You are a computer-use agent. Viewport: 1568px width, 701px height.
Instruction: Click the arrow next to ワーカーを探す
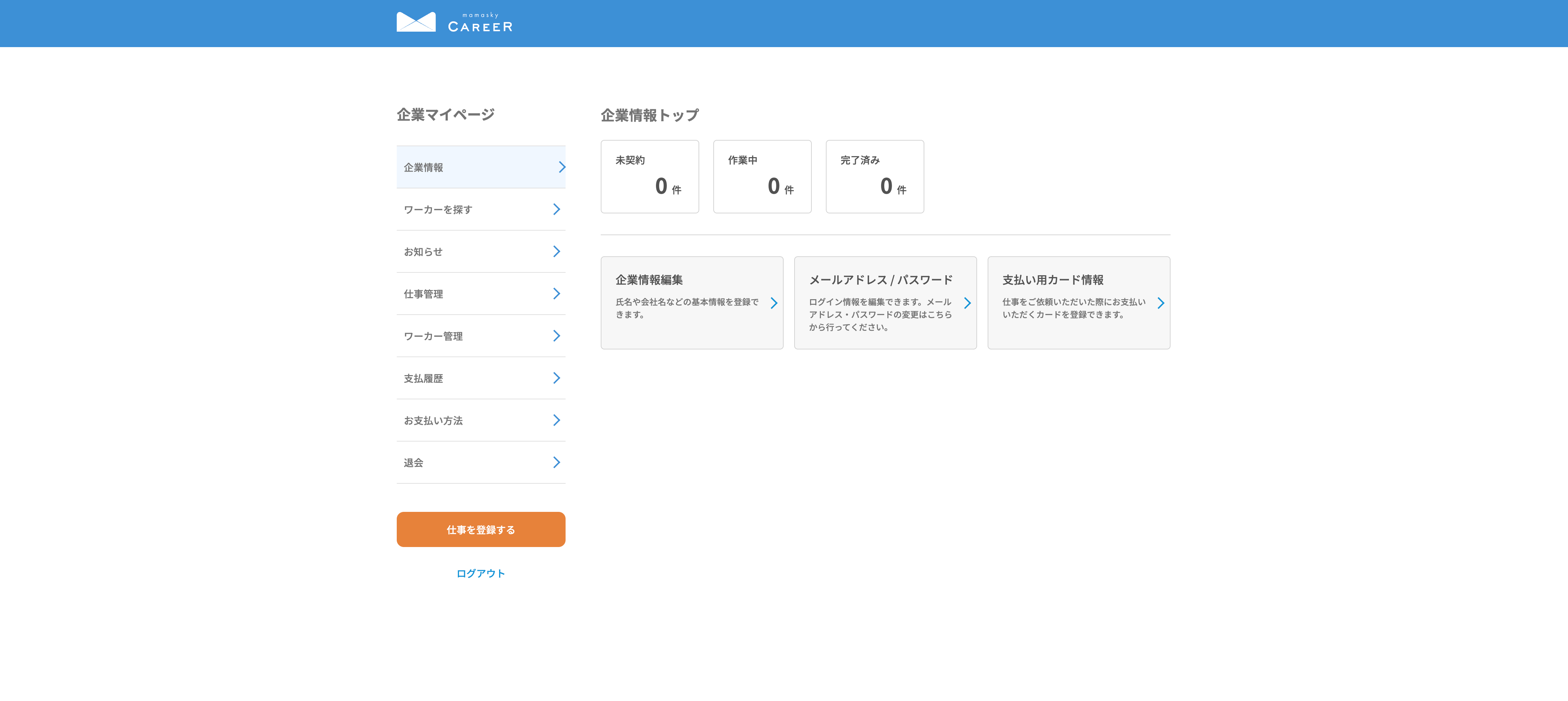tap(556, 209)
